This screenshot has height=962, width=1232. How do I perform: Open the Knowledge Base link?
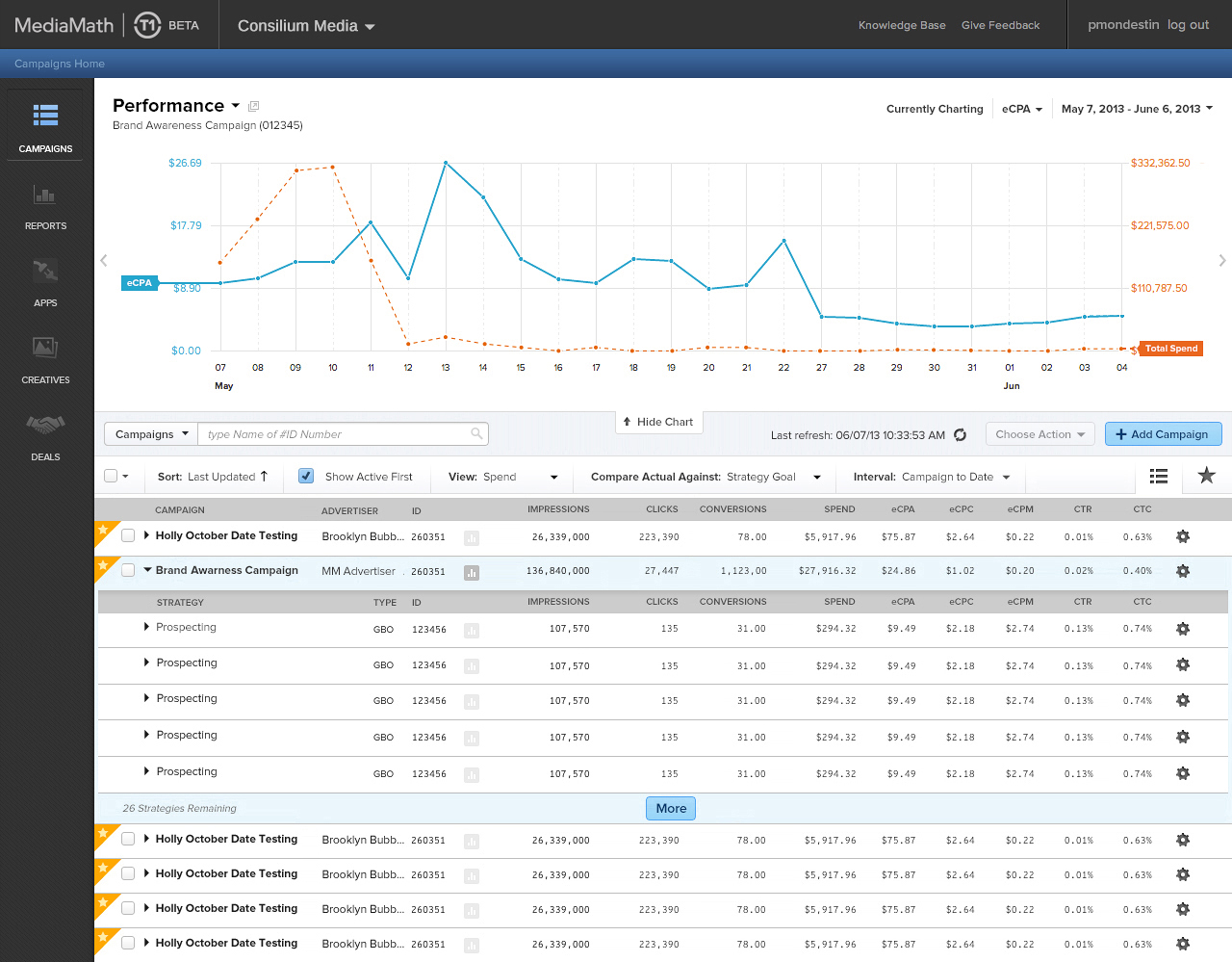point(902,25)
